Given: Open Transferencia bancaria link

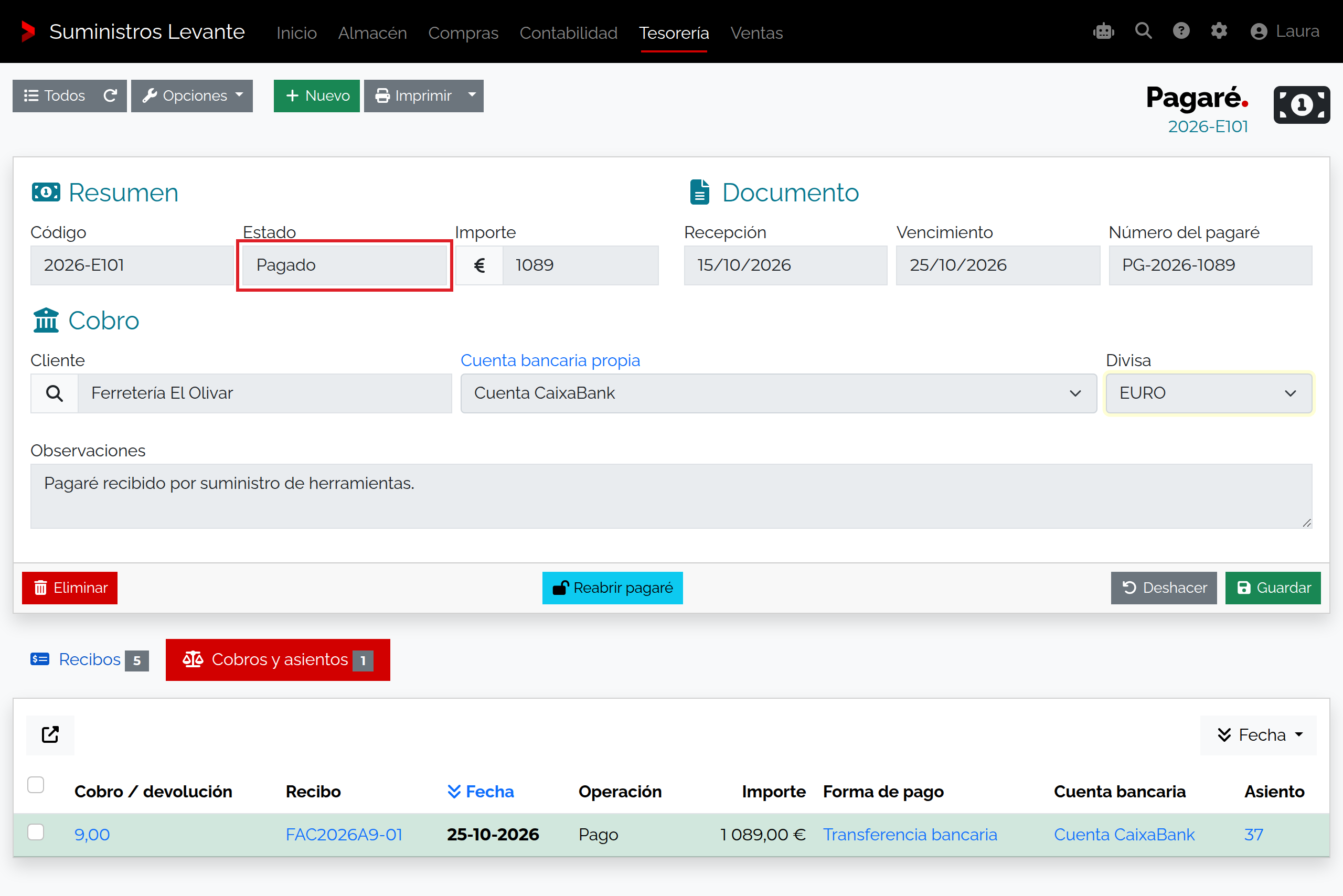Looking at the screenshot, I should click(x=910, y=834).
